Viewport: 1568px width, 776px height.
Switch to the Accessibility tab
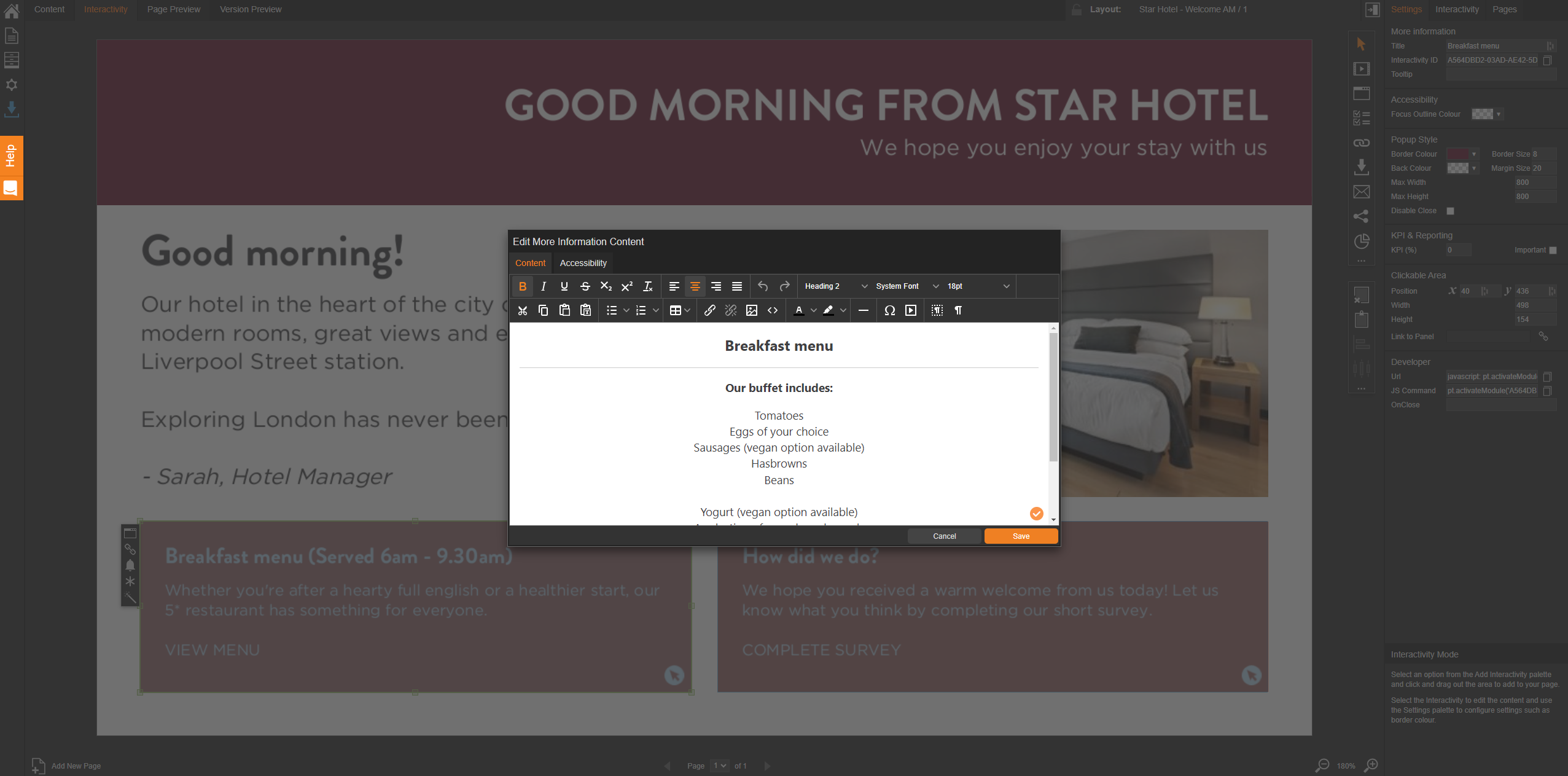(x=583, y=263)
